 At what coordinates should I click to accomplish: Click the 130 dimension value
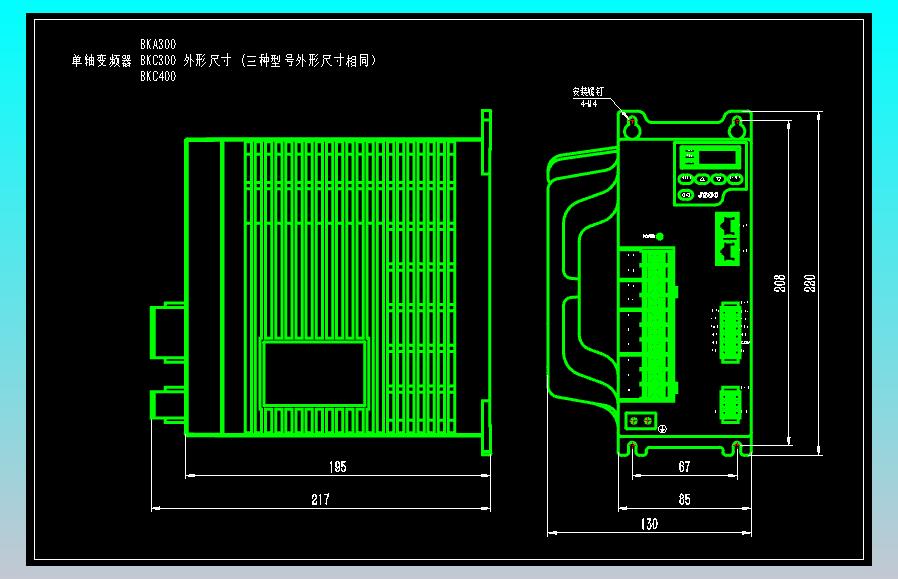(649, 524)
